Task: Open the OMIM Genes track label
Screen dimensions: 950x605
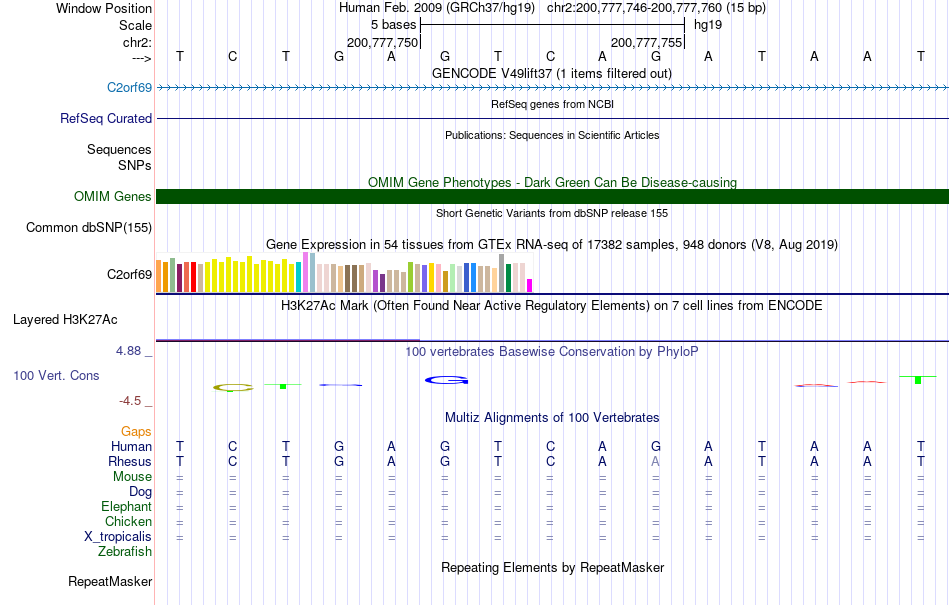Action: (x=112, y=197)
